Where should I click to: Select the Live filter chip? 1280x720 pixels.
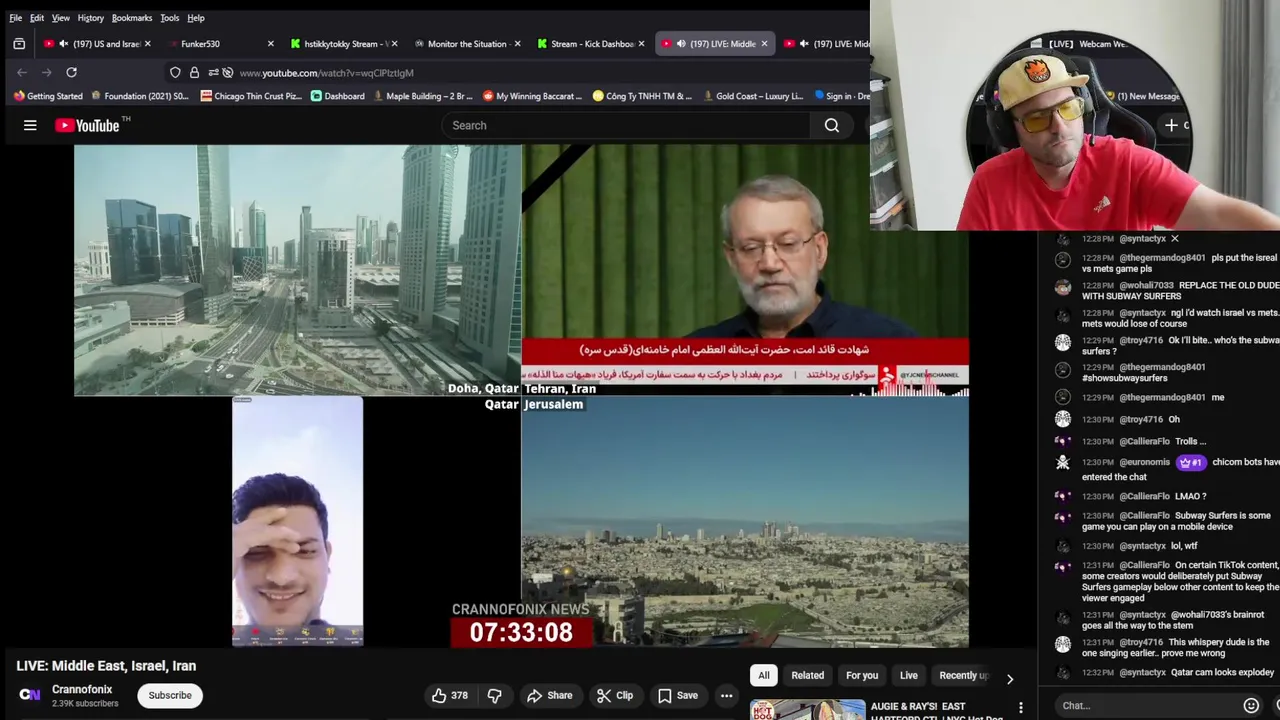click(909, 675)
